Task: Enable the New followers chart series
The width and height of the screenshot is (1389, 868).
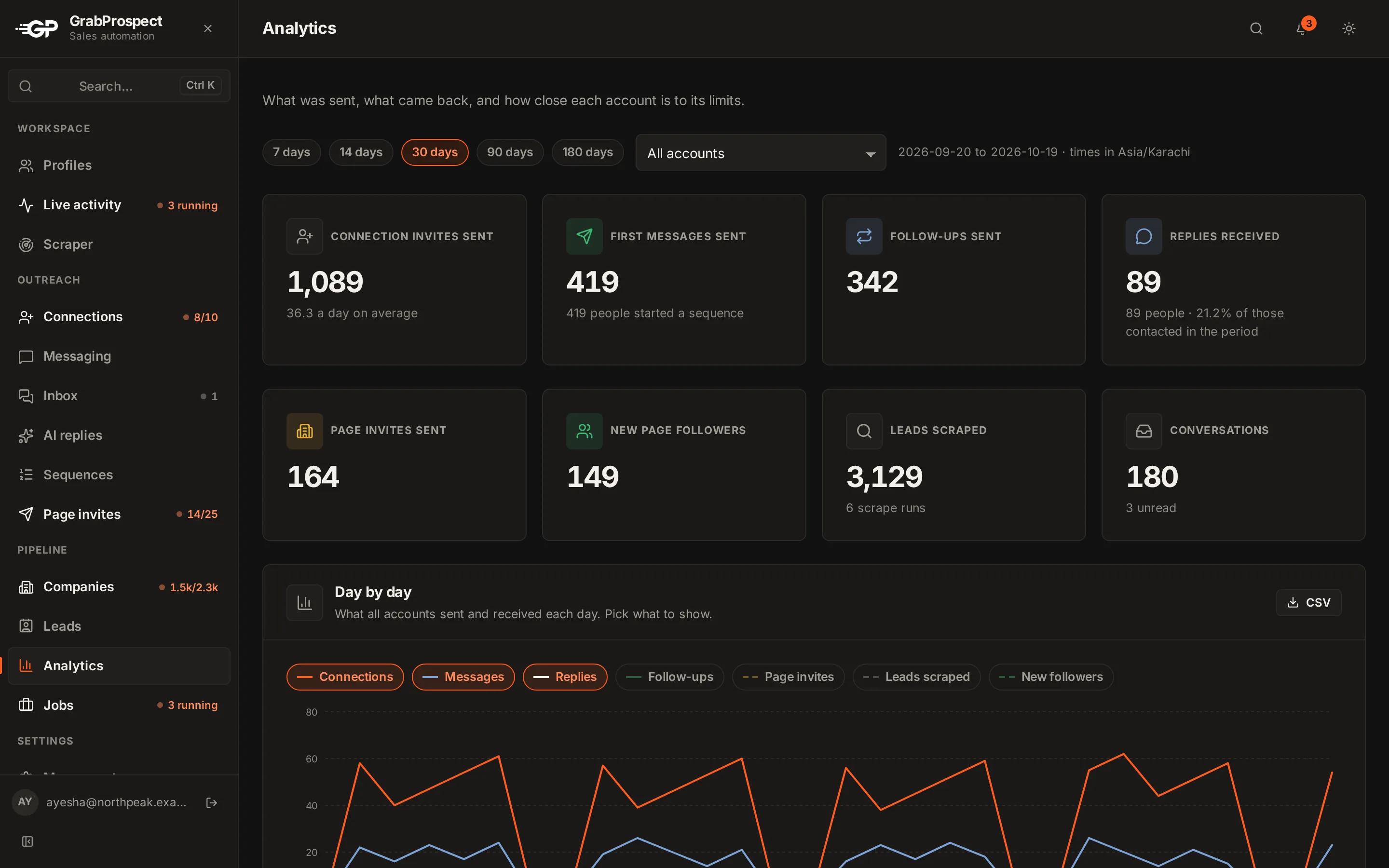Action: click(1051, 677)
